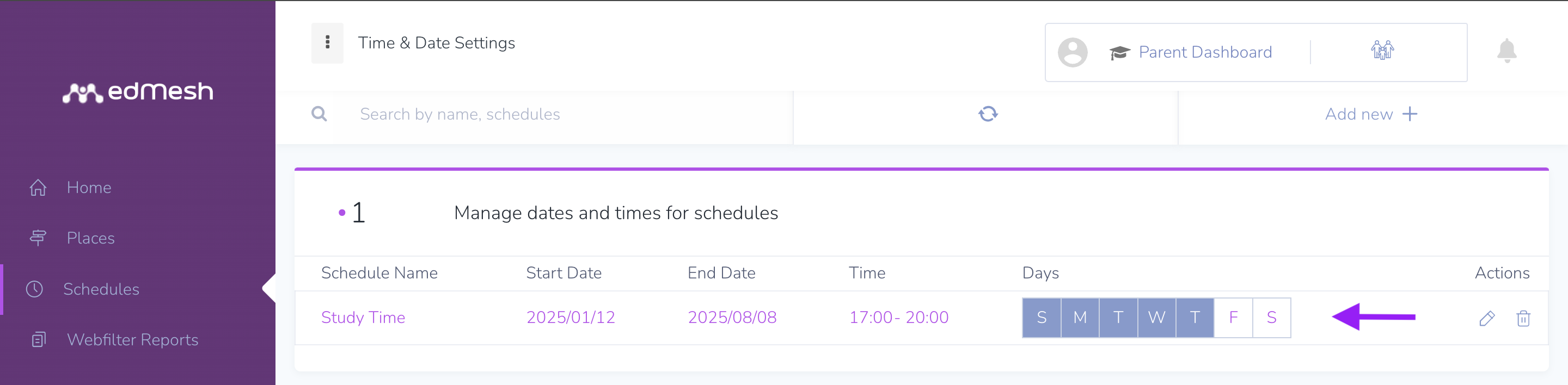Open the Study Time schedule link
Screen dimensions: 1568x385
(363, 318)
